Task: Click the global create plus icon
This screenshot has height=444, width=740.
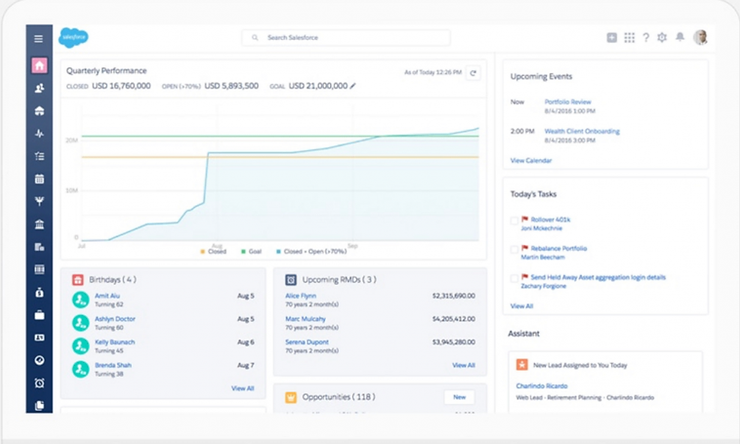Action: (612, 38)
